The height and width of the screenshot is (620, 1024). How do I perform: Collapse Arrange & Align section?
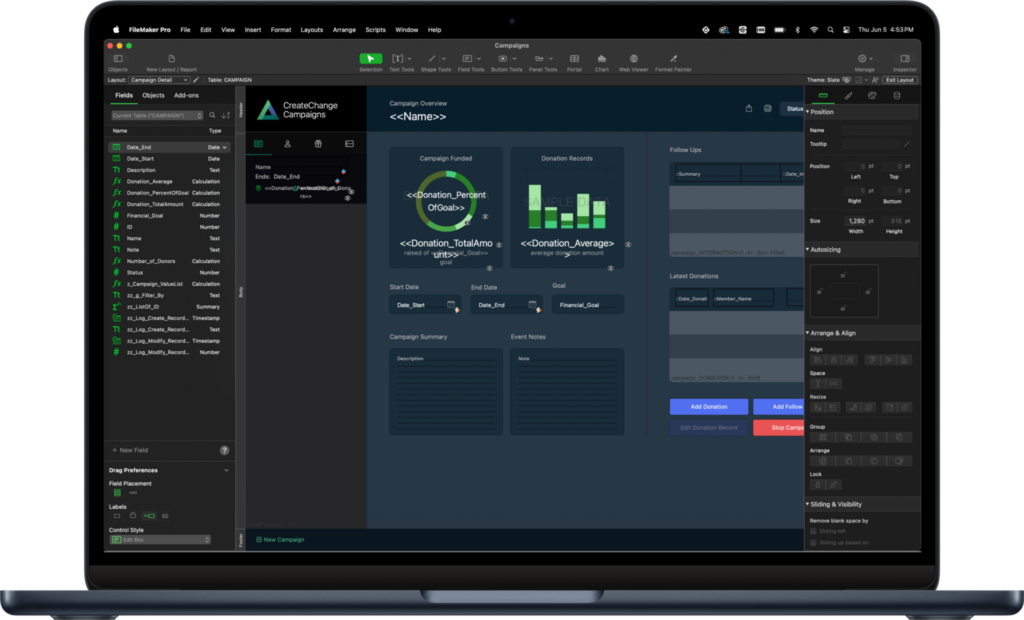(x=808, y=333)
